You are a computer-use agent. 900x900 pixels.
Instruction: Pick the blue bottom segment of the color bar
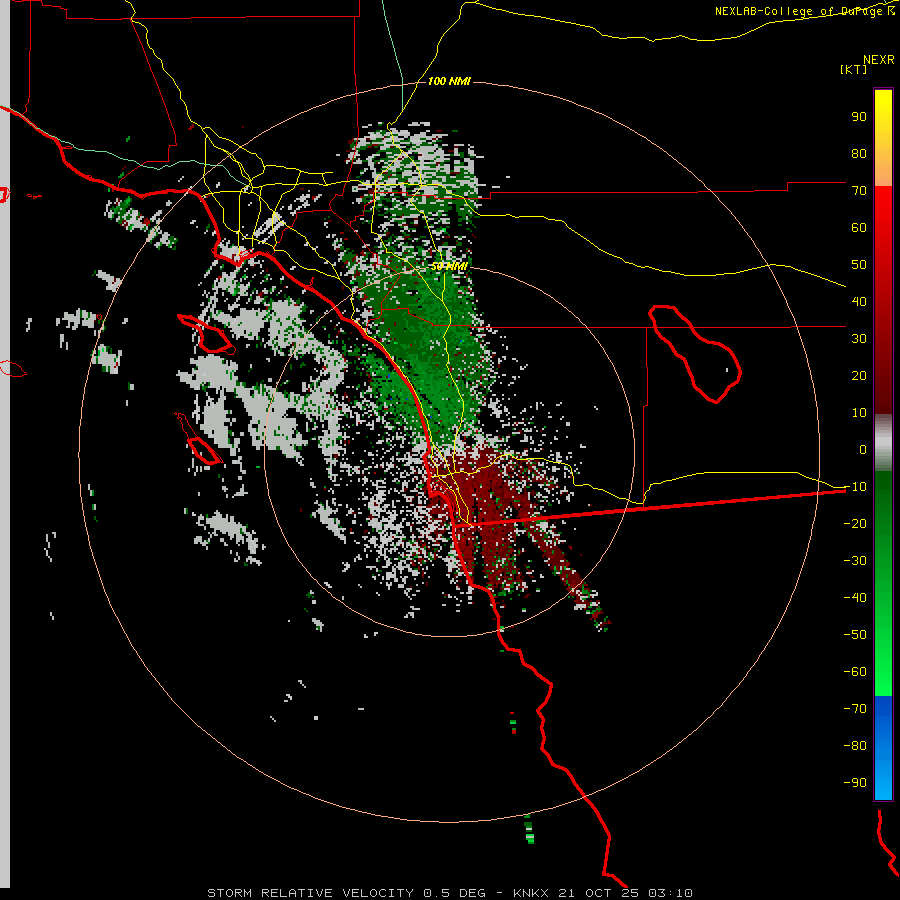tap(883, 748)
